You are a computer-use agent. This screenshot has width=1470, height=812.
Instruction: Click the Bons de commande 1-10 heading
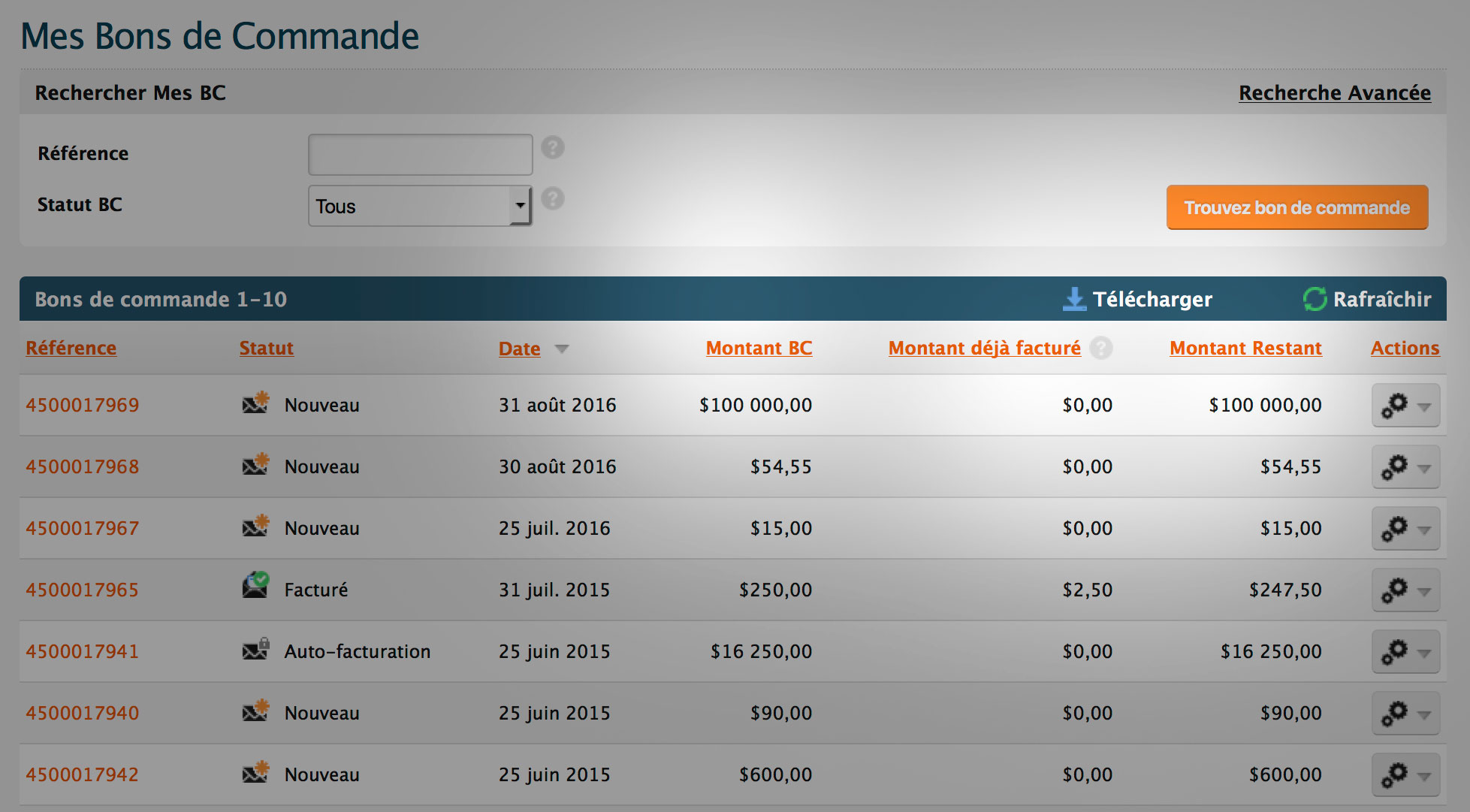(x=161, y=299)
